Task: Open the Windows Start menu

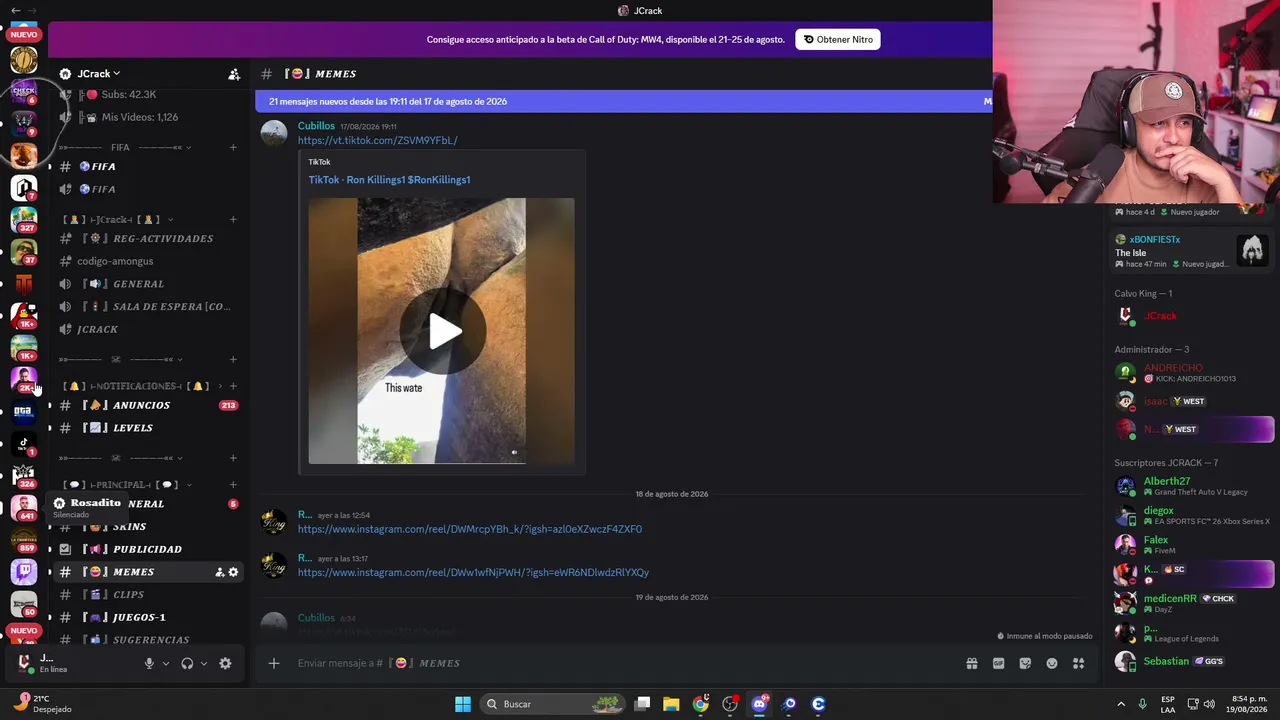Action: click(463, 704)
